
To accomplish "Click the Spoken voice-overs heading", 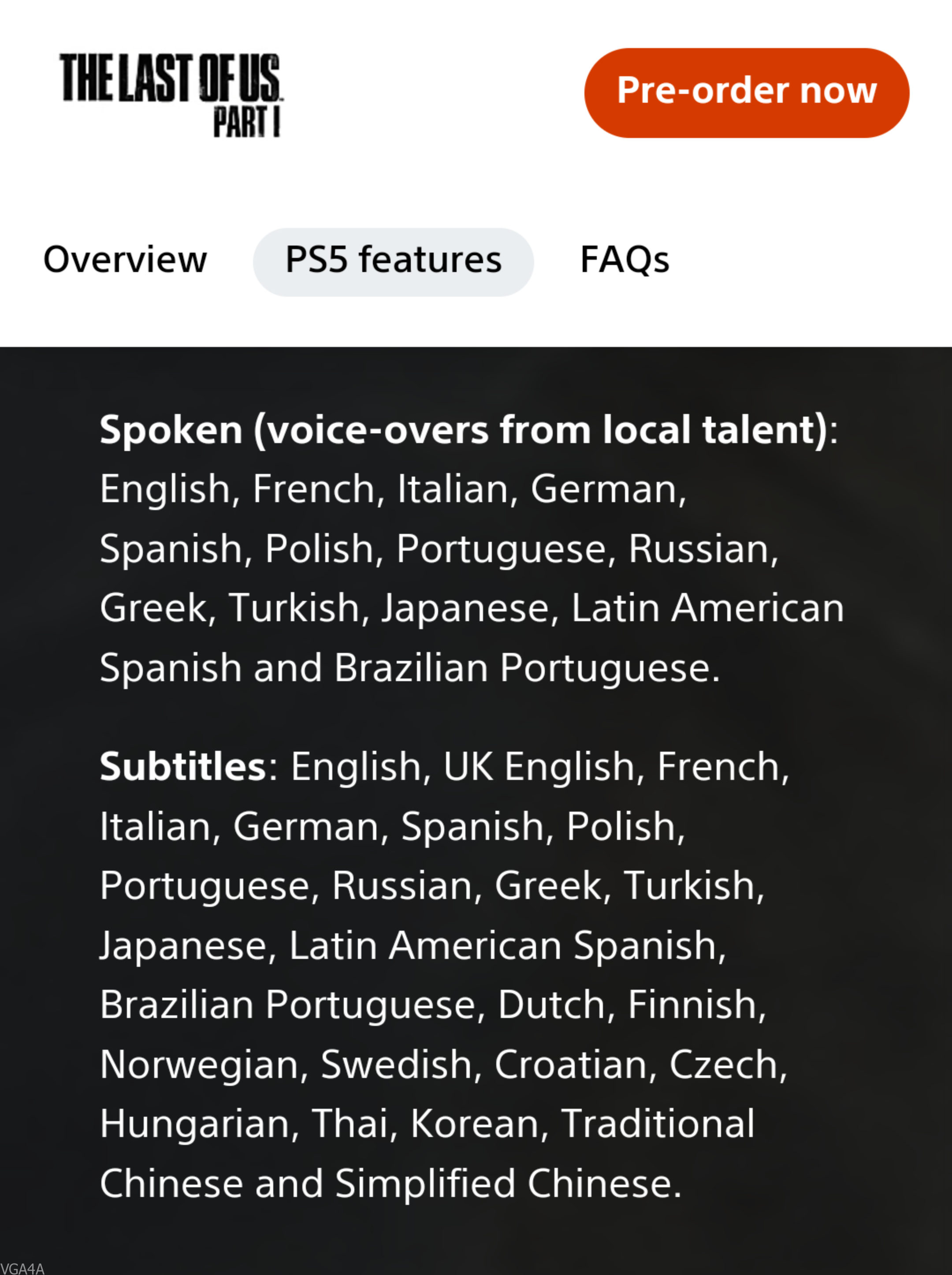I will (x=464, y=430).
